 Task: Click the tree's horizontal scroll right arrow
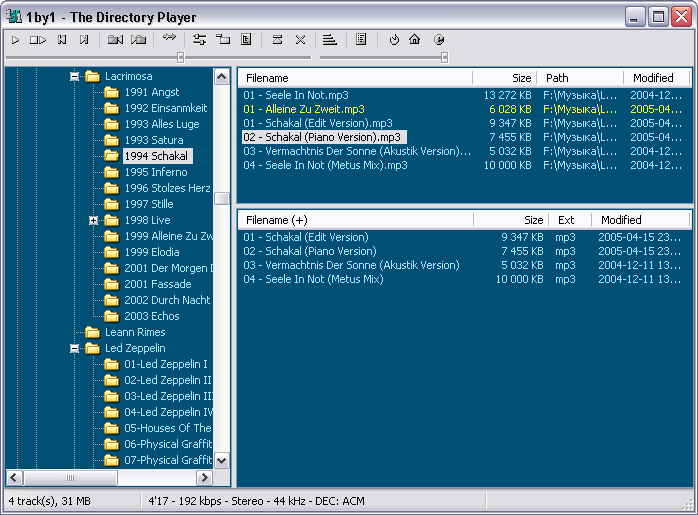[x=204, y=478]
